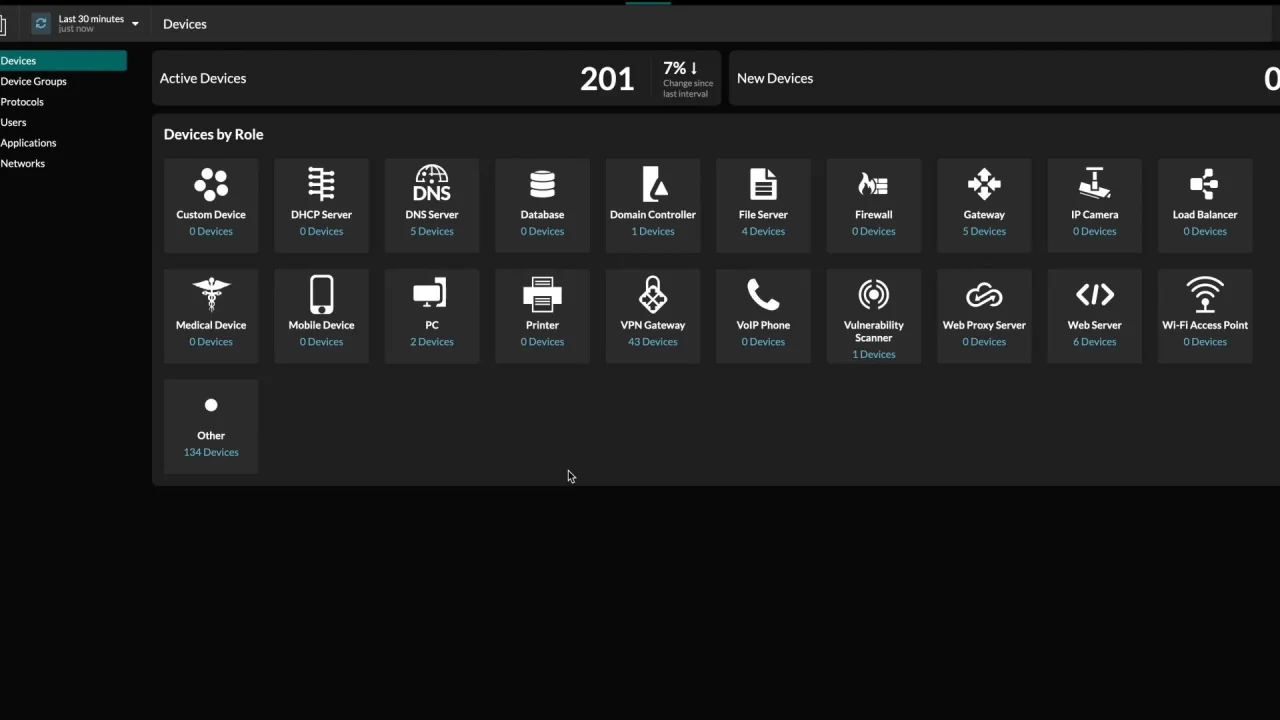Open the Vulnerability Scanner target icon
The height and width of the screenshot is (720, 1280).
pyautogui.click(x=873, y=295)
